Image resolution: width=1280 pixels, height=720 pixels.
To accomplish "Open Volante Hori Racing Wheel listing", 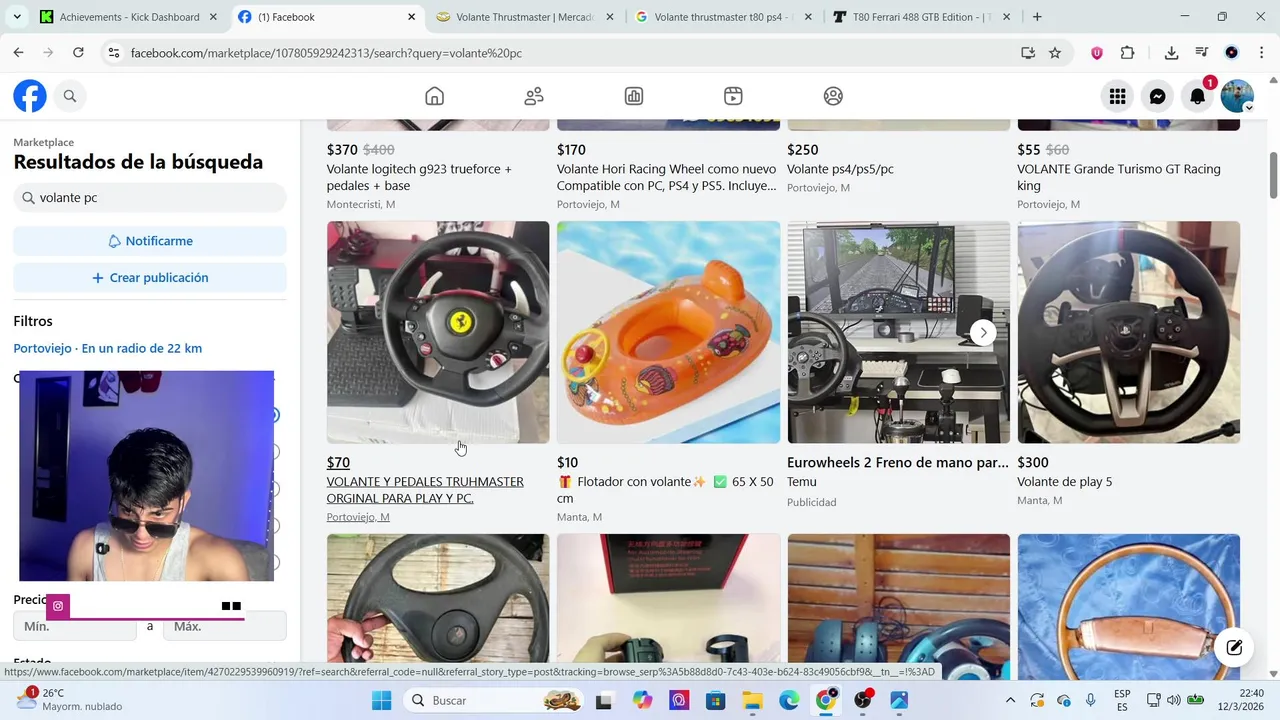I will coord(667,177).
